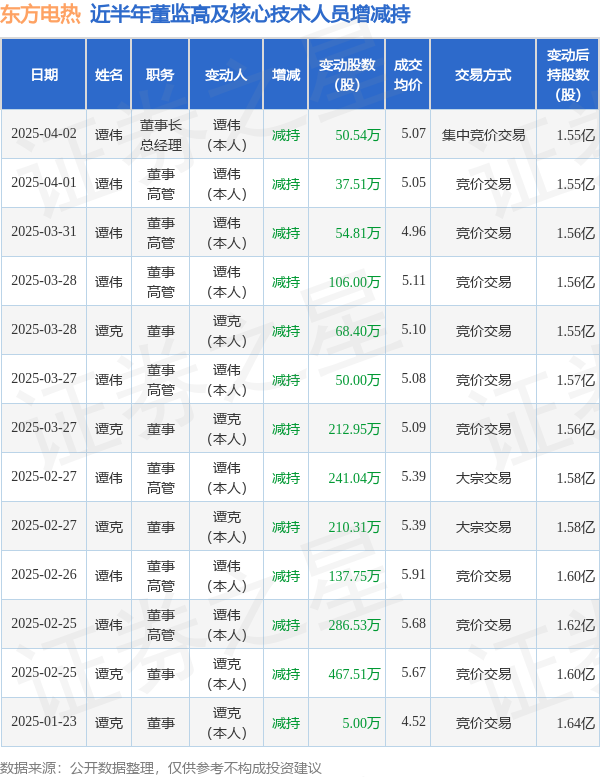Image resolution: width=600 pixels, height=777 pixels.
Task: Click the share amount 212.95万
Action: [x=354, y=429]
